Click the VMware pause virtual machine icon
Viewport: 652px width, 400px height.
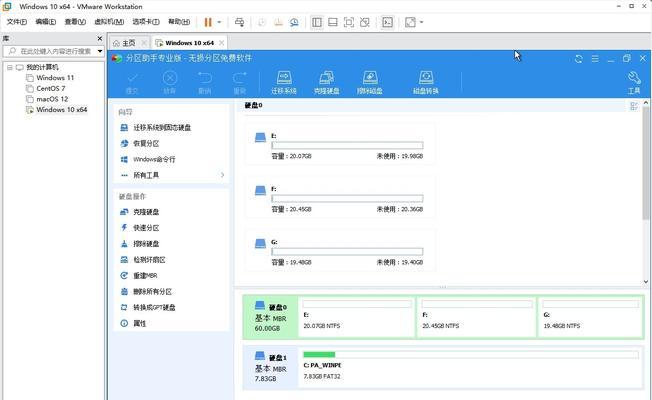[x=208, y=22]
